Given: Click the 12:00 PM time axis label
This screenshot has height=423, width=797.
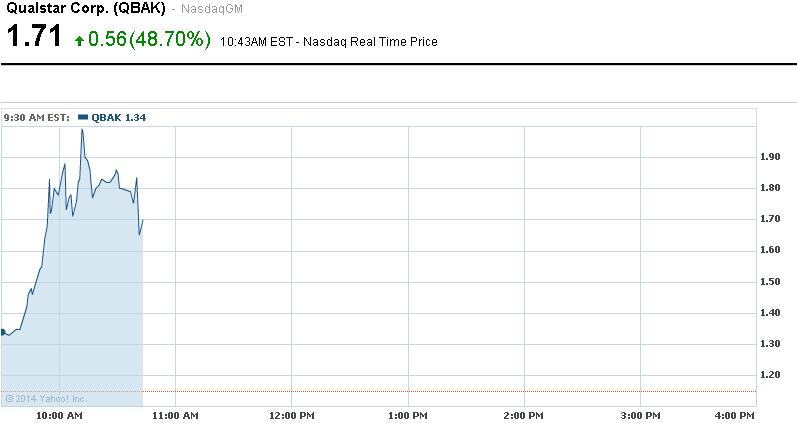Looking at the screenshot, I should pos(291,414).
